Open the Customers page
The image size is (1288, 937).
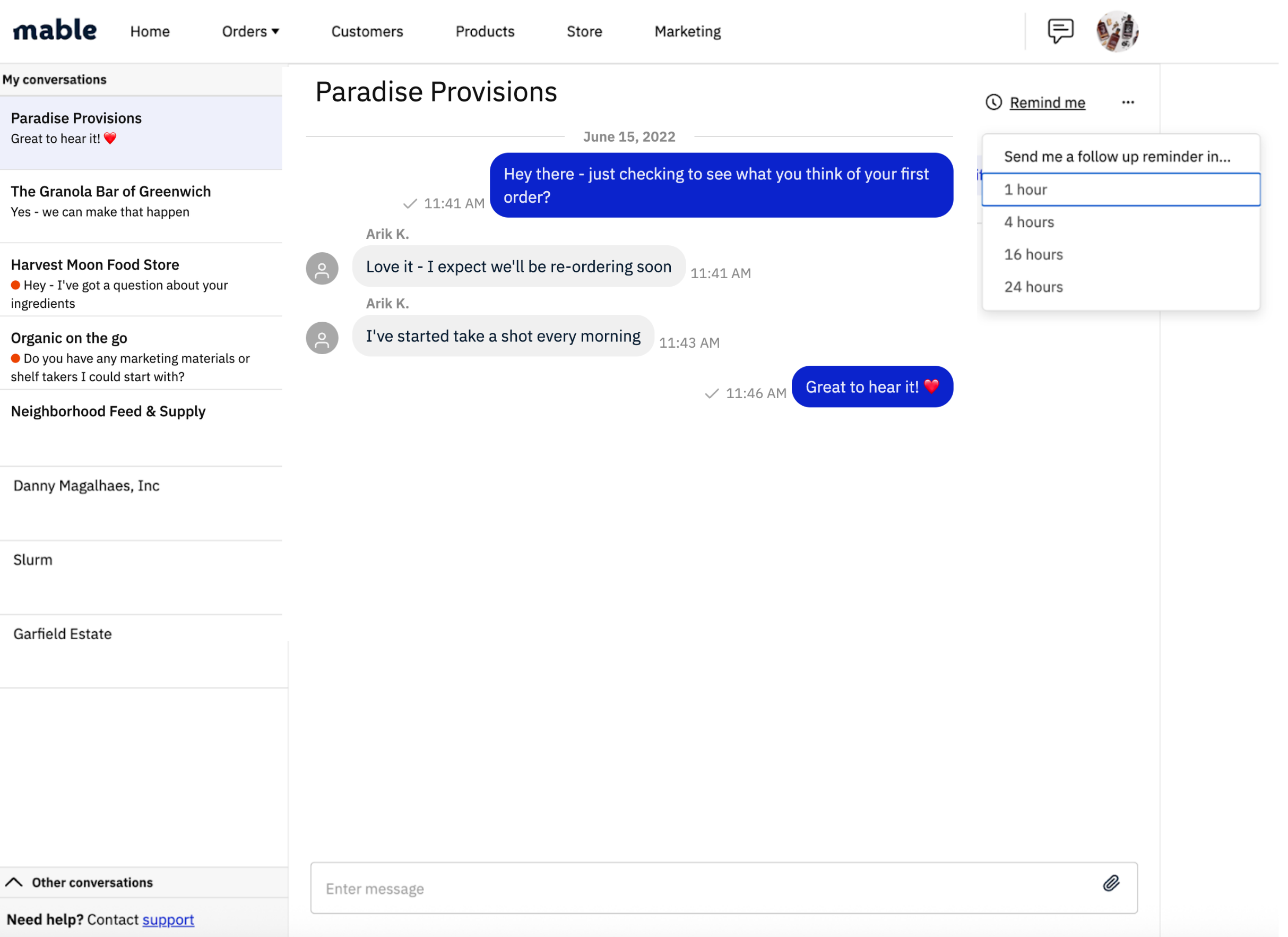pyautogui.click(x=367, y=31)
